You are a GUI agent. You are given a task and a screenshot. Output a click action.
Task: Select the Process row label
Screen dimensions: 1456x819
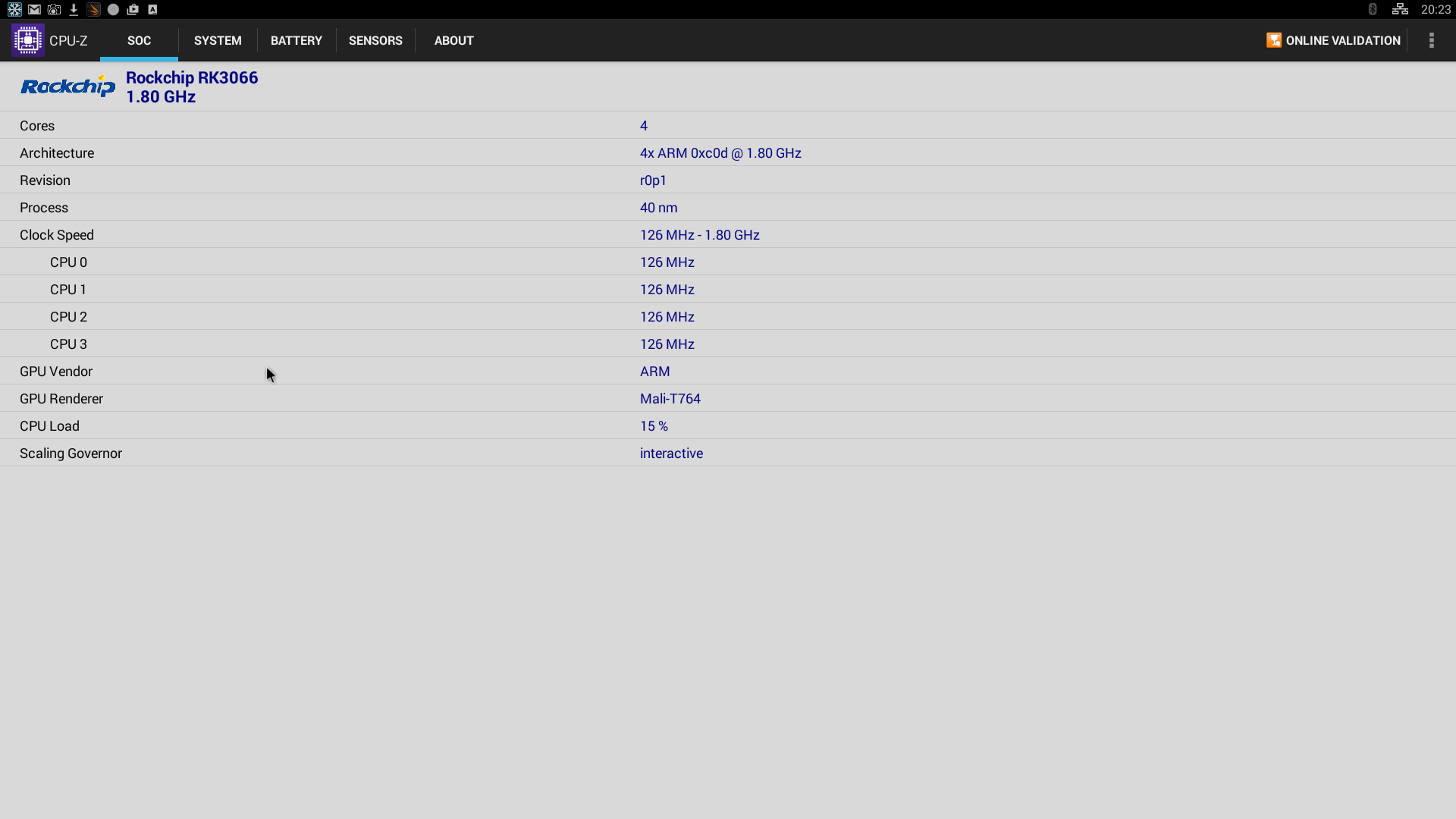click(44, 208)
